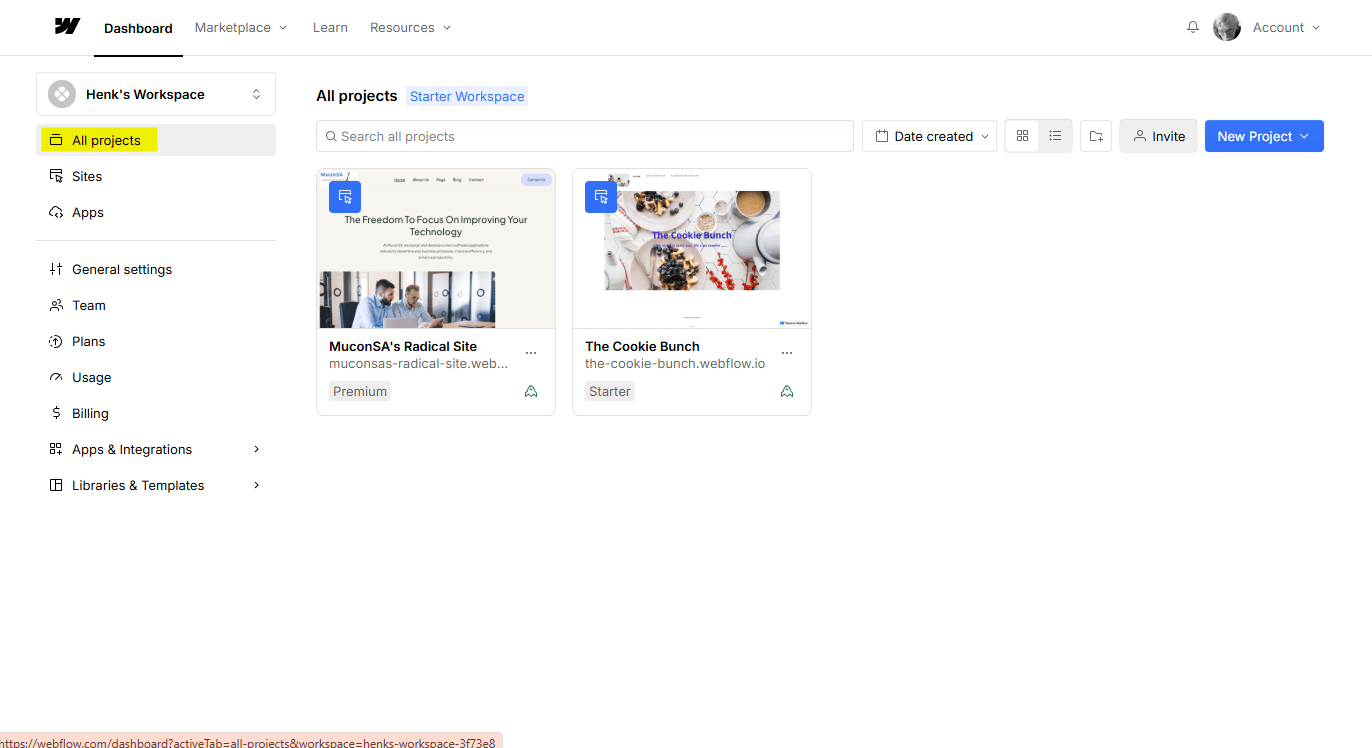Click the All projects heading
The width and height of the screenshot is (1372, 748).
357,96
